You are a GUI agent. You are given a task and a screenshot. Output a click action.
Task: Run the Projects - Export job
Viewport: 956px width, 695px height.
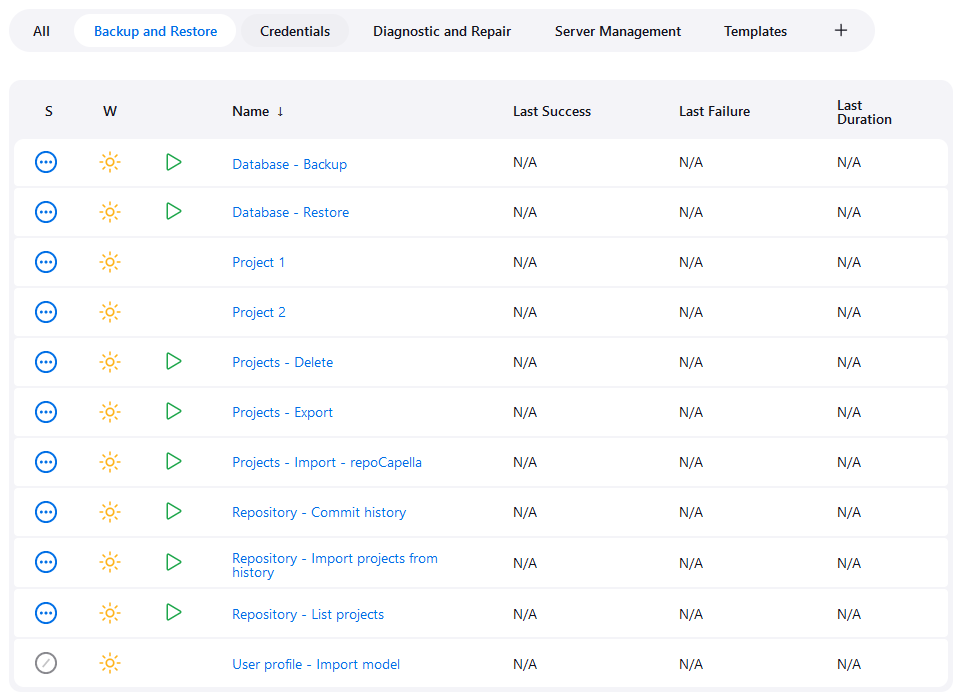(x=173, y=412)
